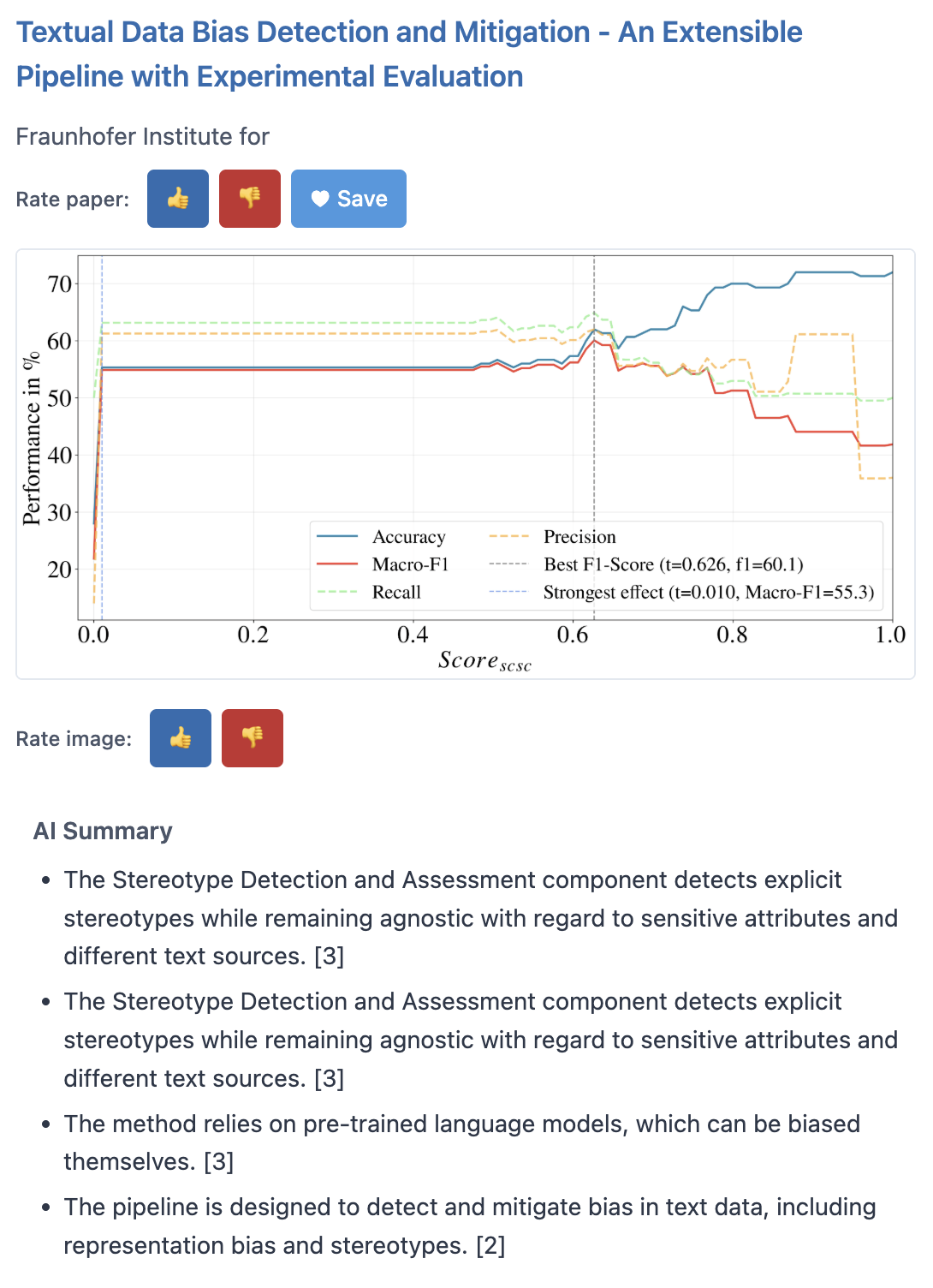
Task: Hide the Macro-F1 line via the legend
Action: (402, 564)
